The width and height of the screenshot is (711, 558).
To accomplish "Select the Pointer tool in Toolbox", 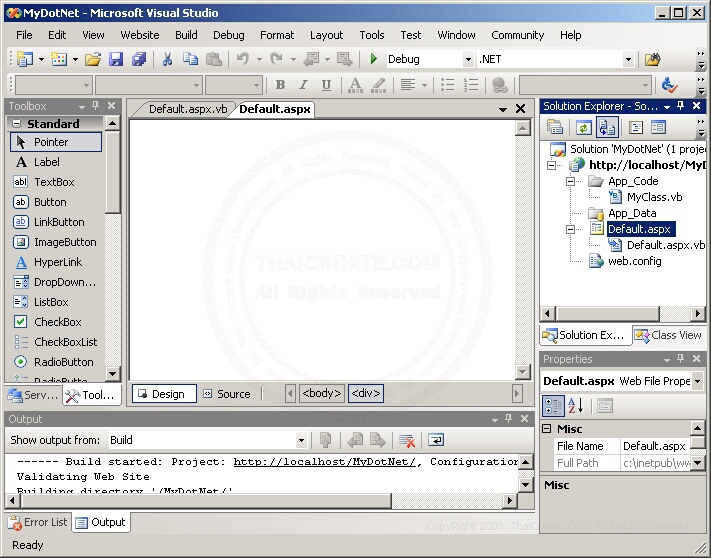I will [56, 142].
